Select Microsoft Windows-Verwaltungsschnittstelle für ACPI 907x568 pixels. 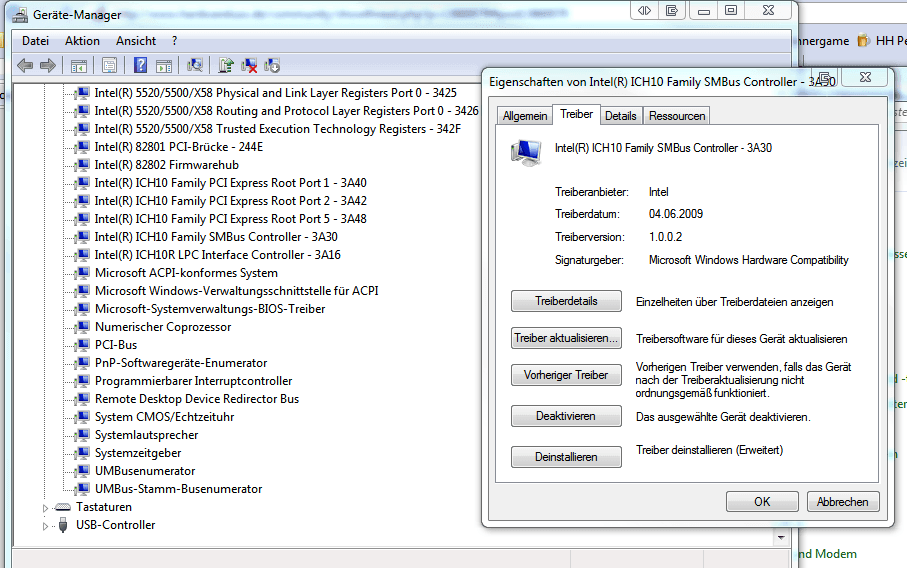pos(237,291)
